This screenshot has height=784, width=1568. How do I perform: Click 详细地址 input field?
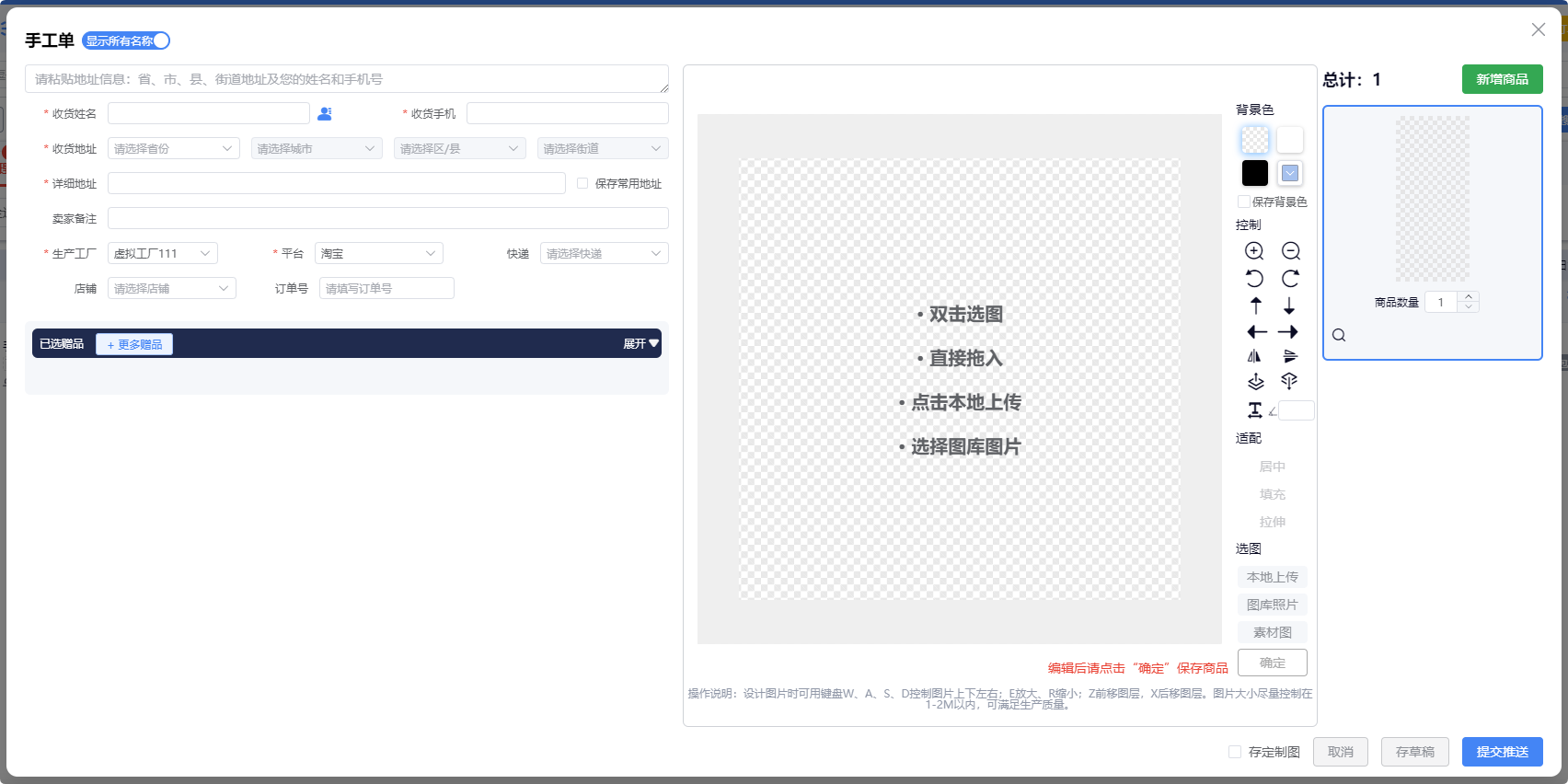click(x=337, y=183)
